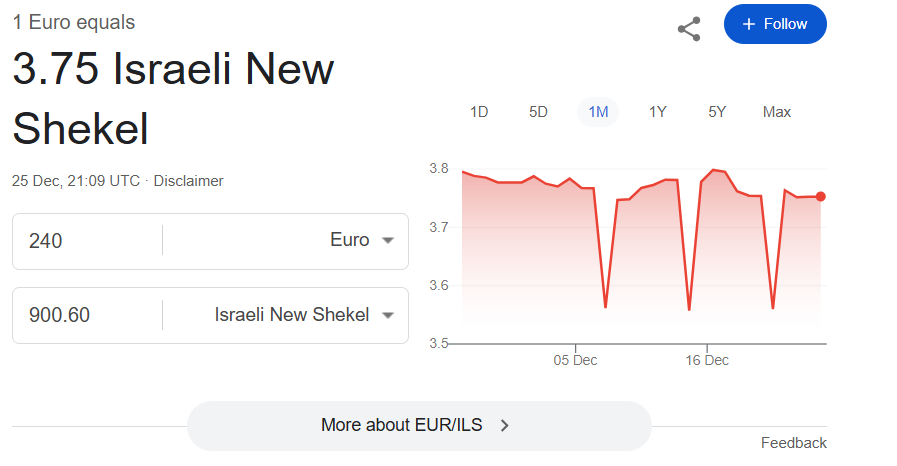Click the chevron arrow beside EUR/ILS
The height and width of the screenshot is (466, 897).
point(505,425)
